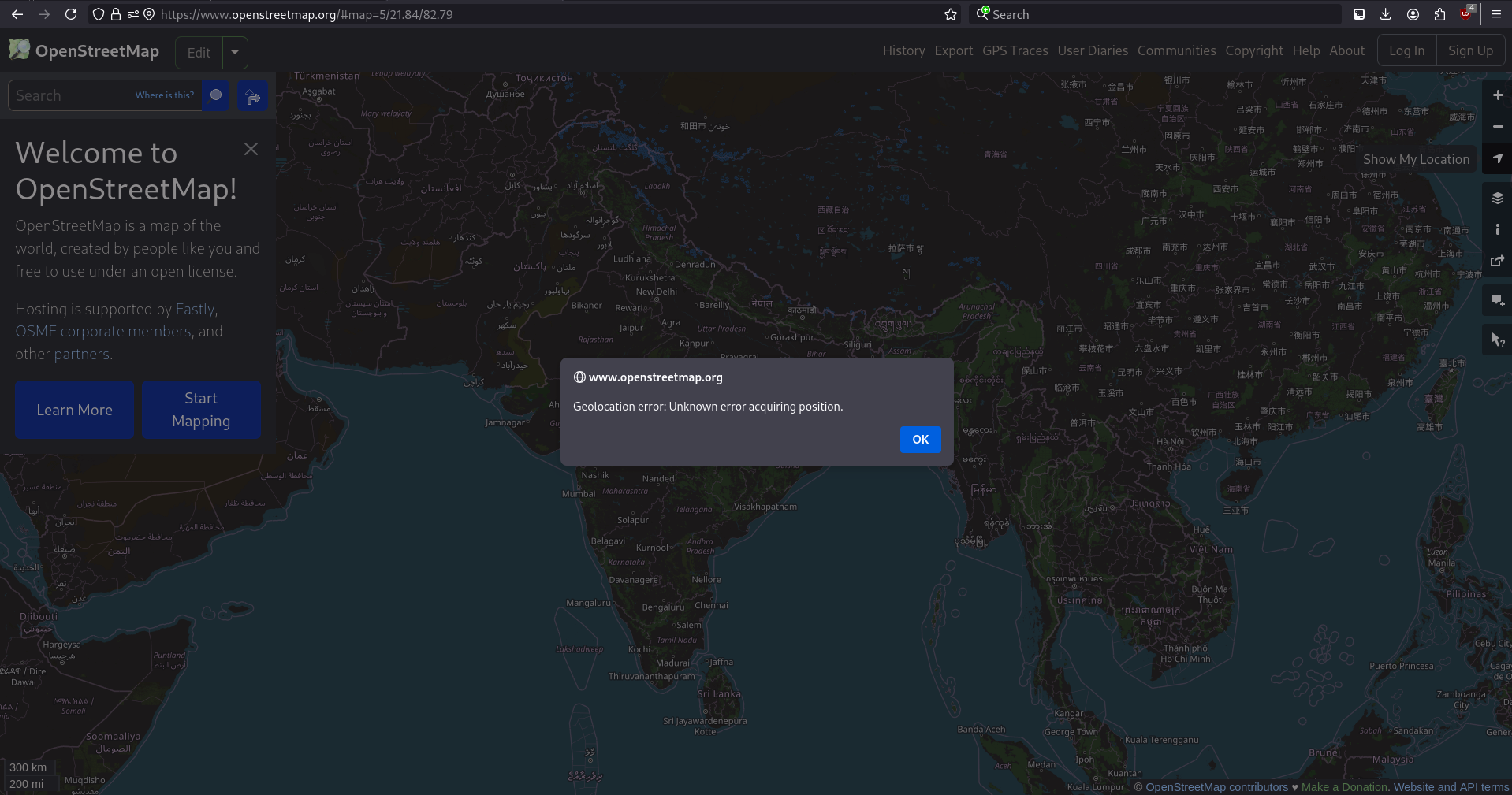Bookmark this page with the star
This screenshot has width=1512, height=795.
pyautogui.click(x=951, y=14)
